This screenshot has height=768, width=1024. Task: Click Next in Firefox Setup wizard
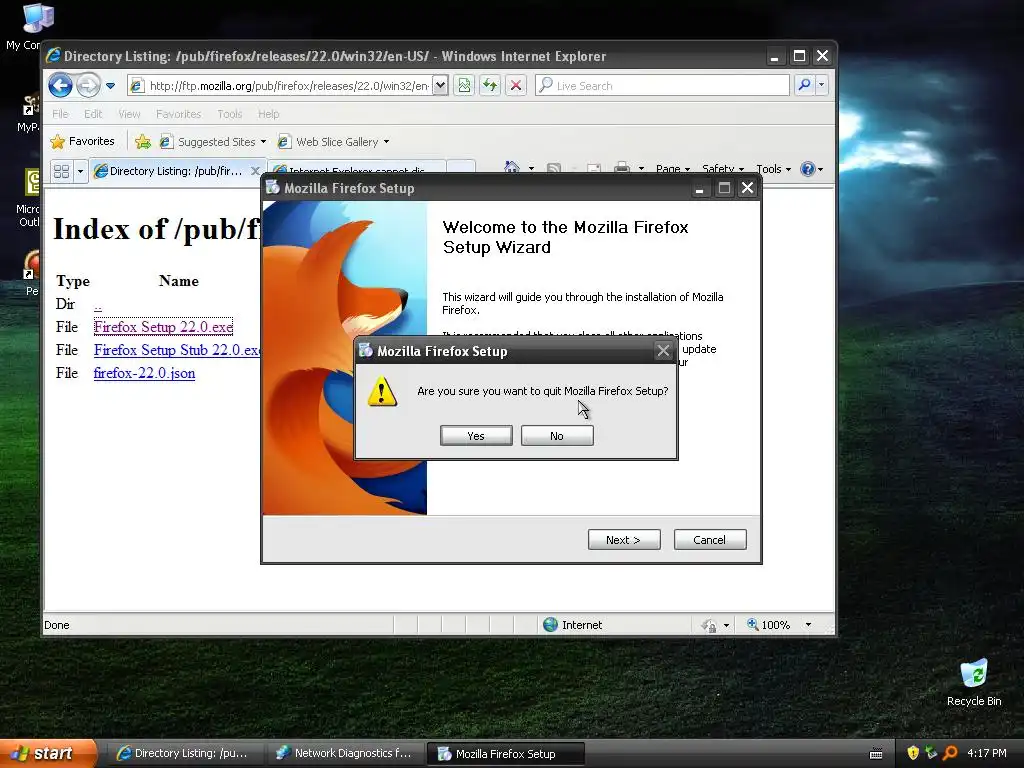click(x=624, y=539)
